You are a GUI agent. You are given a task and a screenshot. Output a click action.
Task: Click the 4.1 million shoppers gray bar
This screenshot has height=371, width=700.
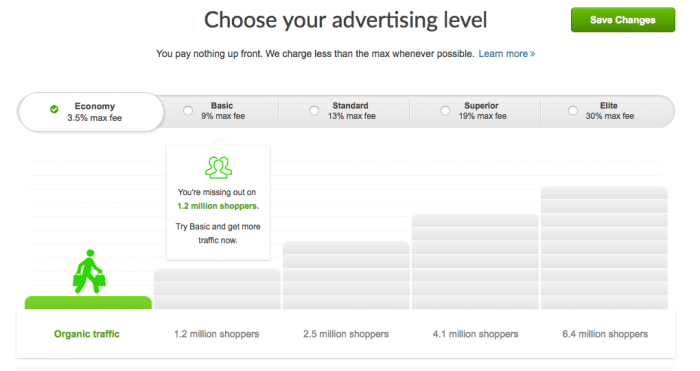pyautogui.click(x=475, y=261)
